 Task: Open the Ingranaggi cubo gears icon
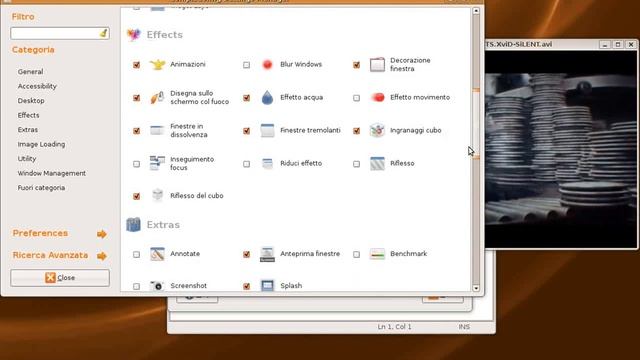pos(377,131)
